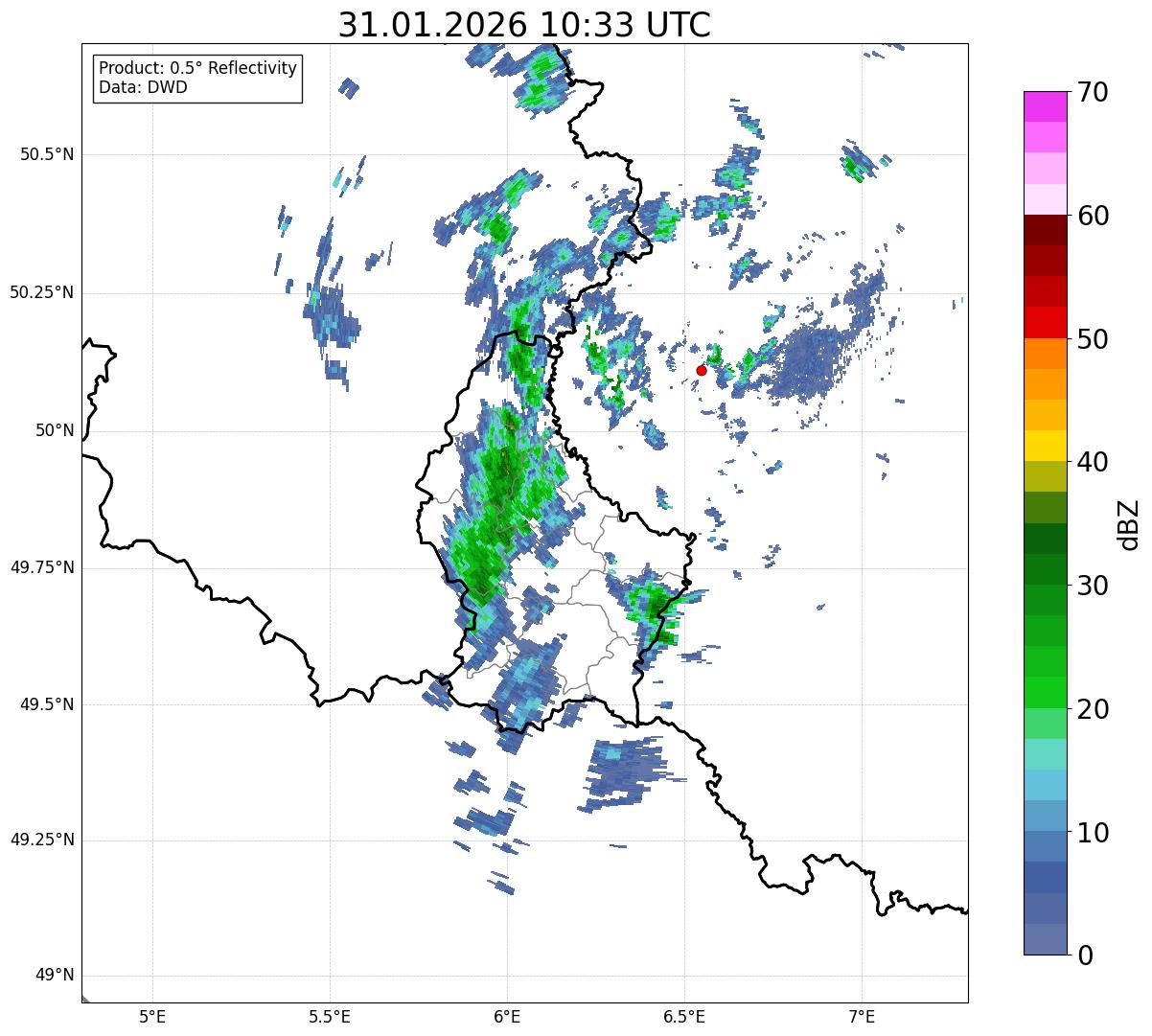
Task: Click the bright red colorbar swatch
Action: coord(1045,322)
